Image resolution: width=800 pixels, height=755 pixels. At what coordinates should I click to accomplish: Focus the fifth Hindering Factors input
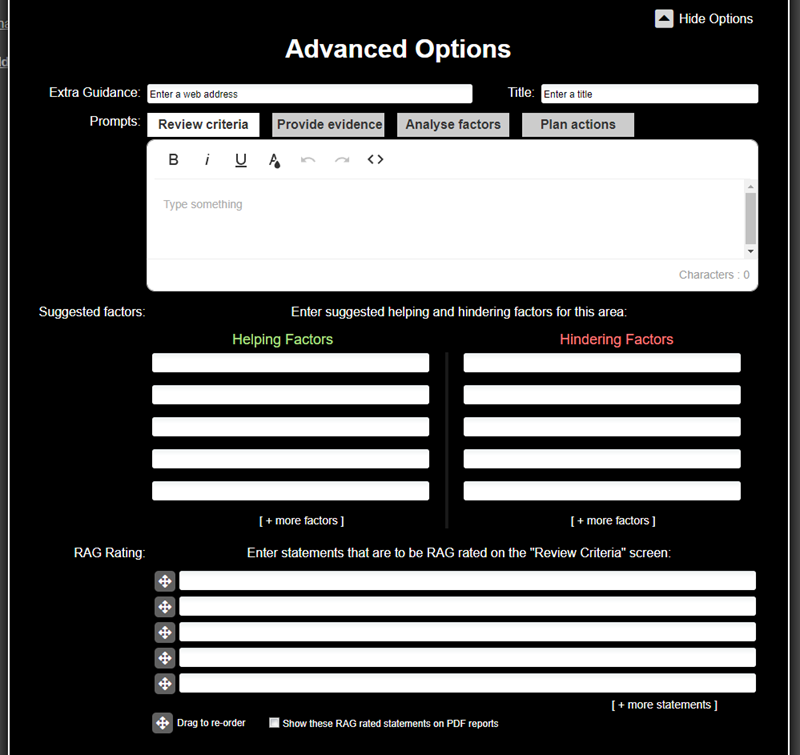[x=602, y=491]
